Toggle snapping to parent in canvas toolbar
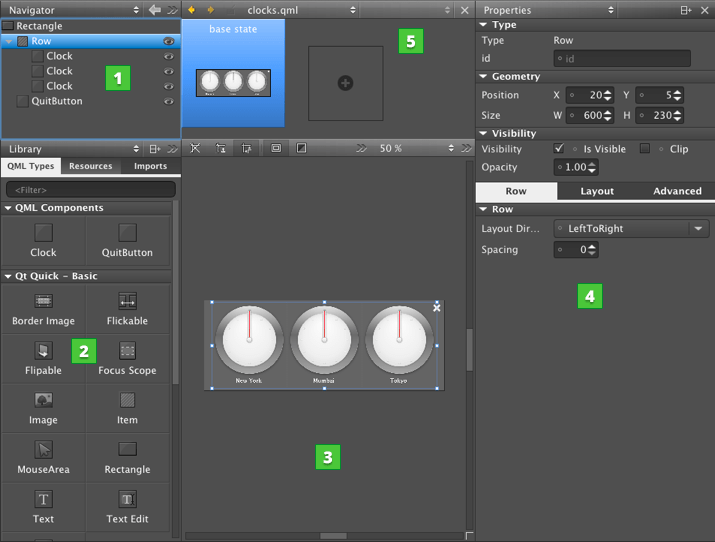This screenshot has width=715, height=542. 221,148
